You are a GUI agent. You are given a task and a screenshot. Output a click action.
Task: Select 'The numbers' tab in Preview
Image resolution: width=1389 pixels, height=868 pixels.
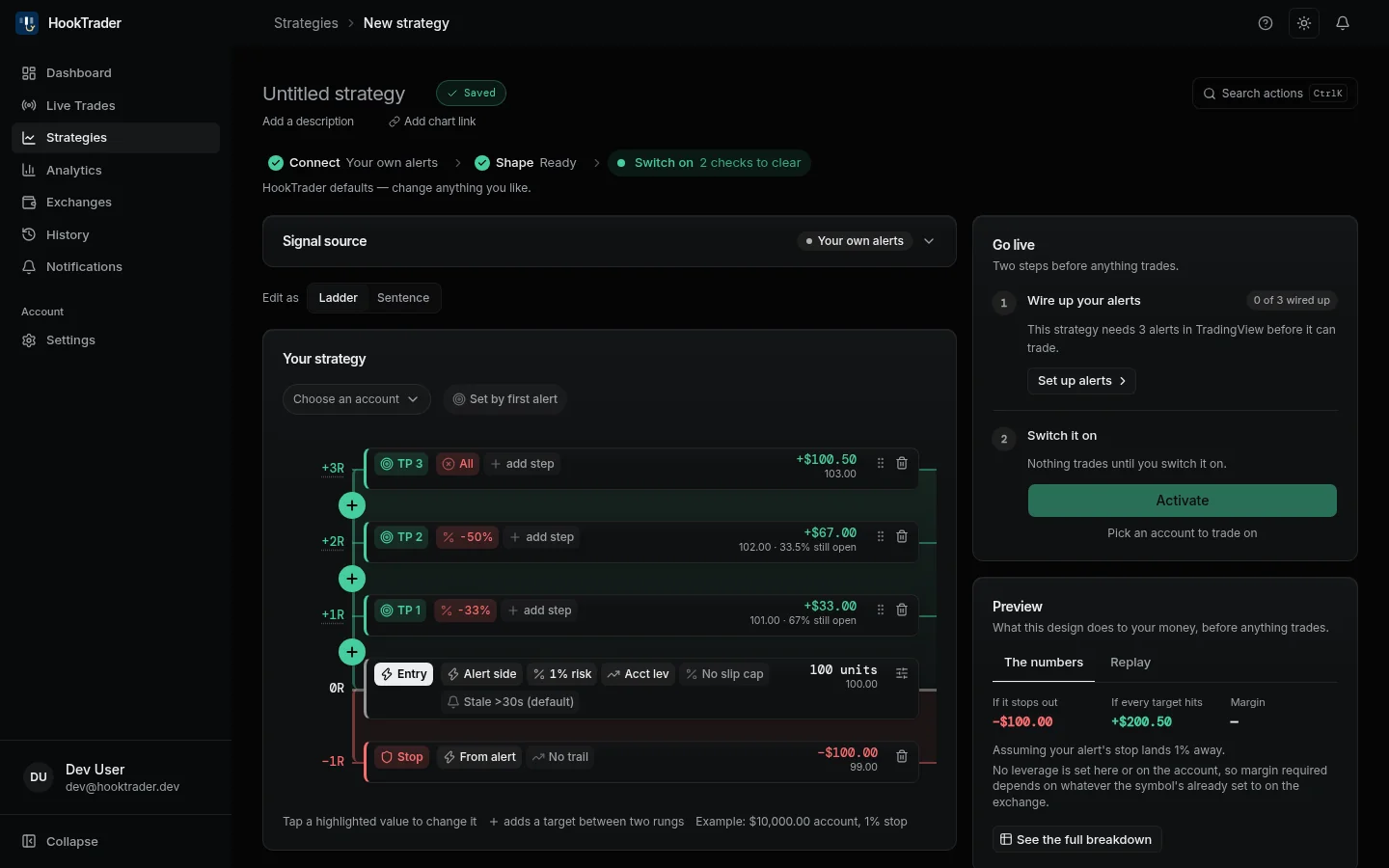(x=1044, y=663)
